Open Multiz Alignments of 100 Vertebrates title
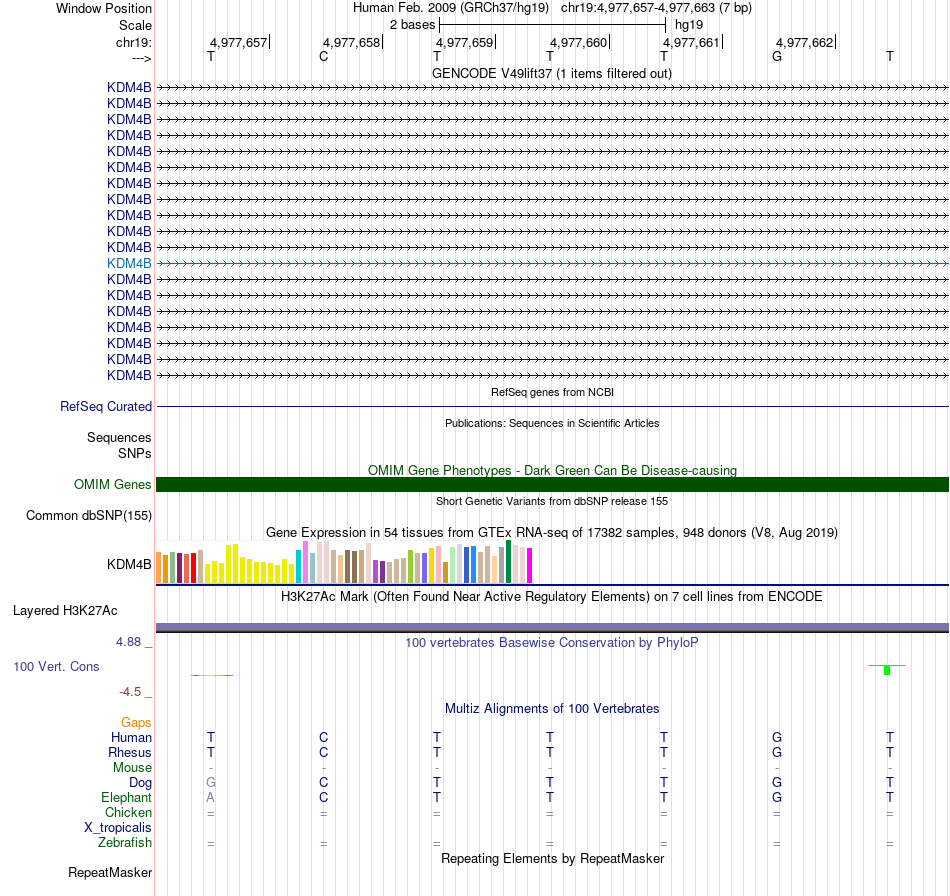This screenshot has width=950, height=896. 552,708
